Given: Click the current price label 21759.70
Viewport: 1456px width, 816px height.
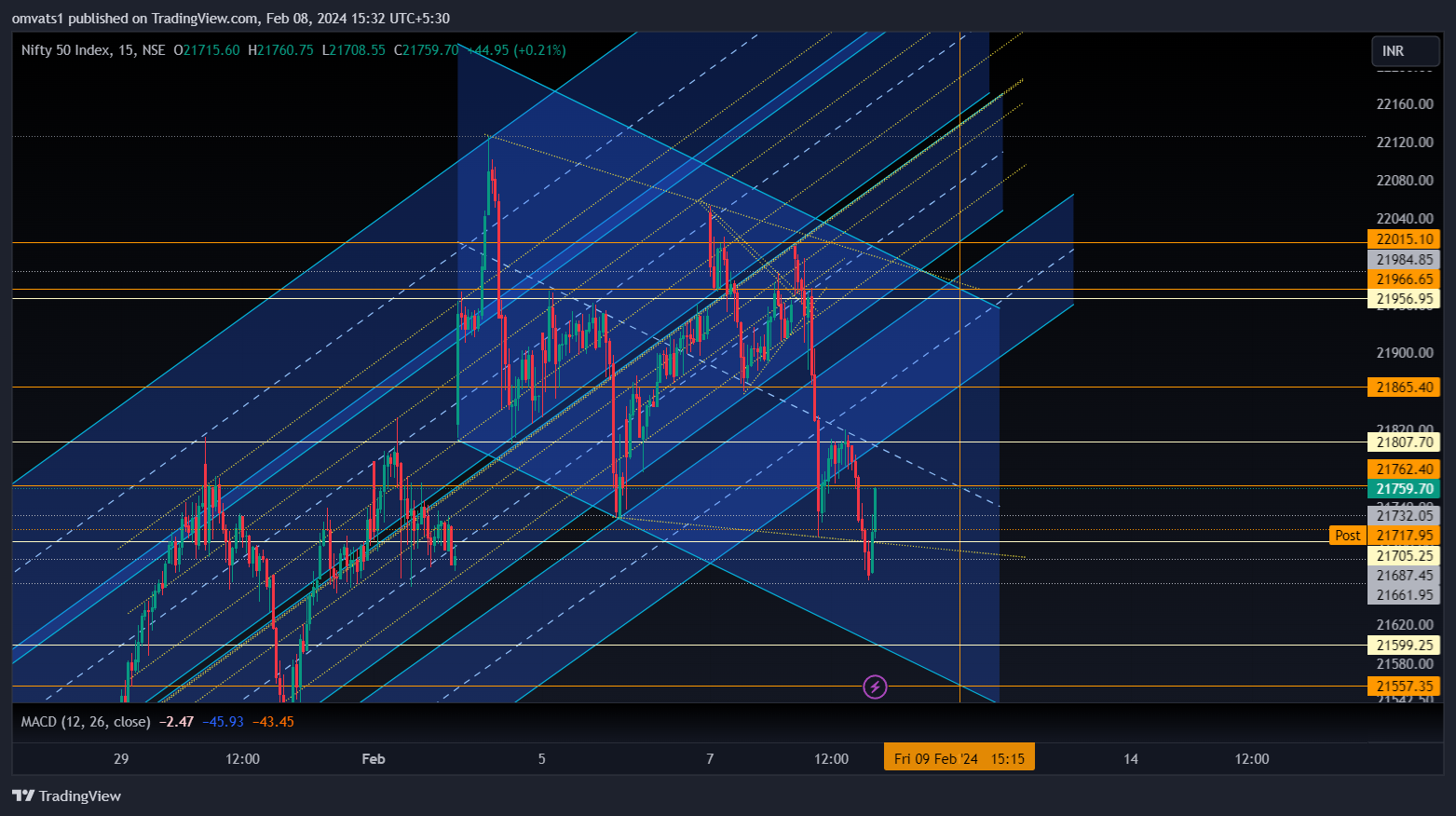Looking at the screenshot, I should (1404, 489).
